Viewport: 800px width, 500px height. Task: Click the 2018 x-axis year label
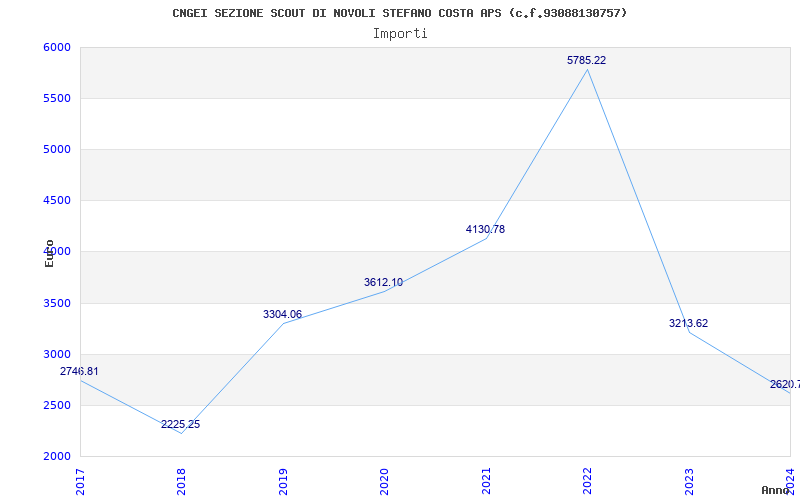tap(181, 481)
